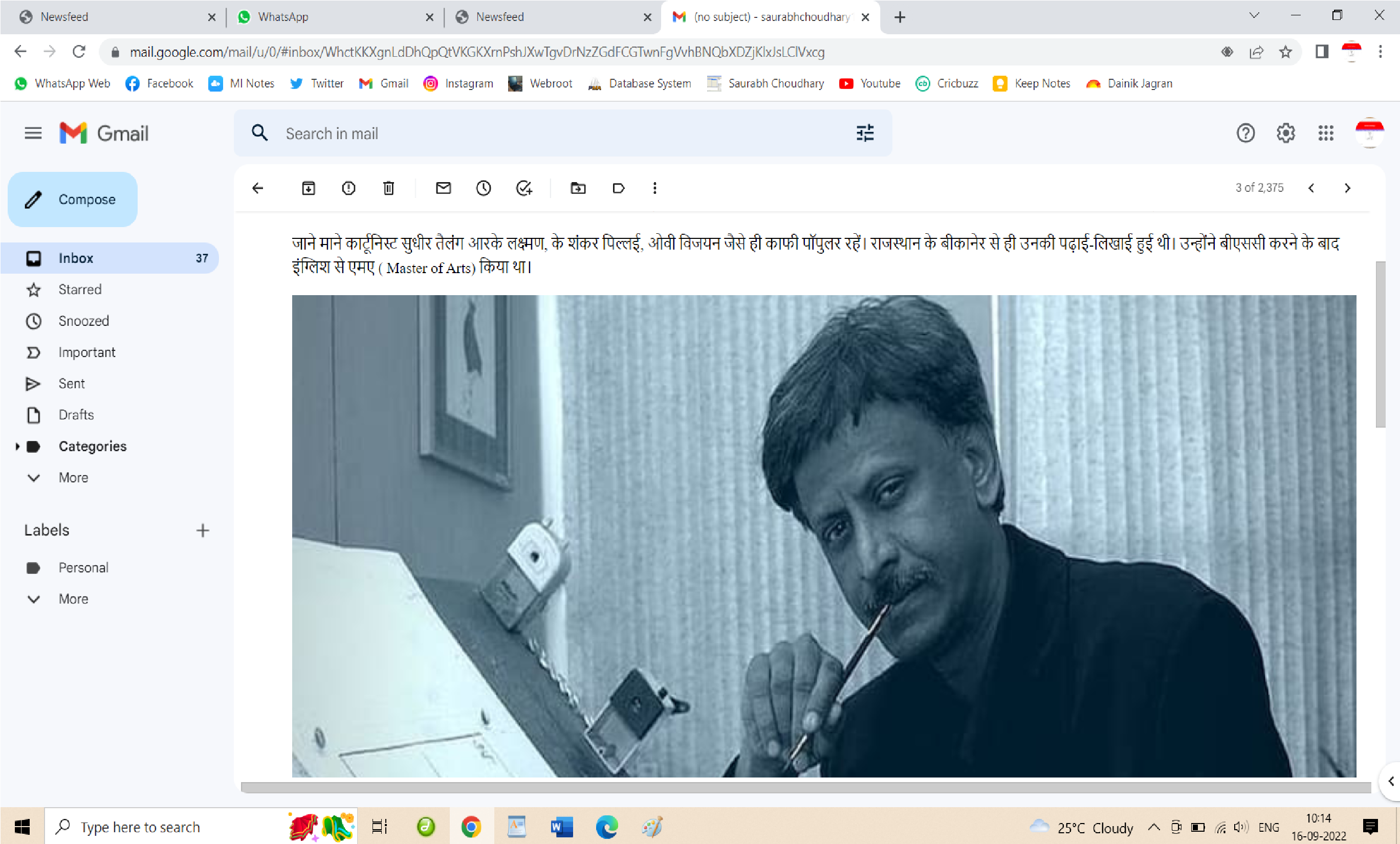Create a new label with the plus icon

click(203, 530)
